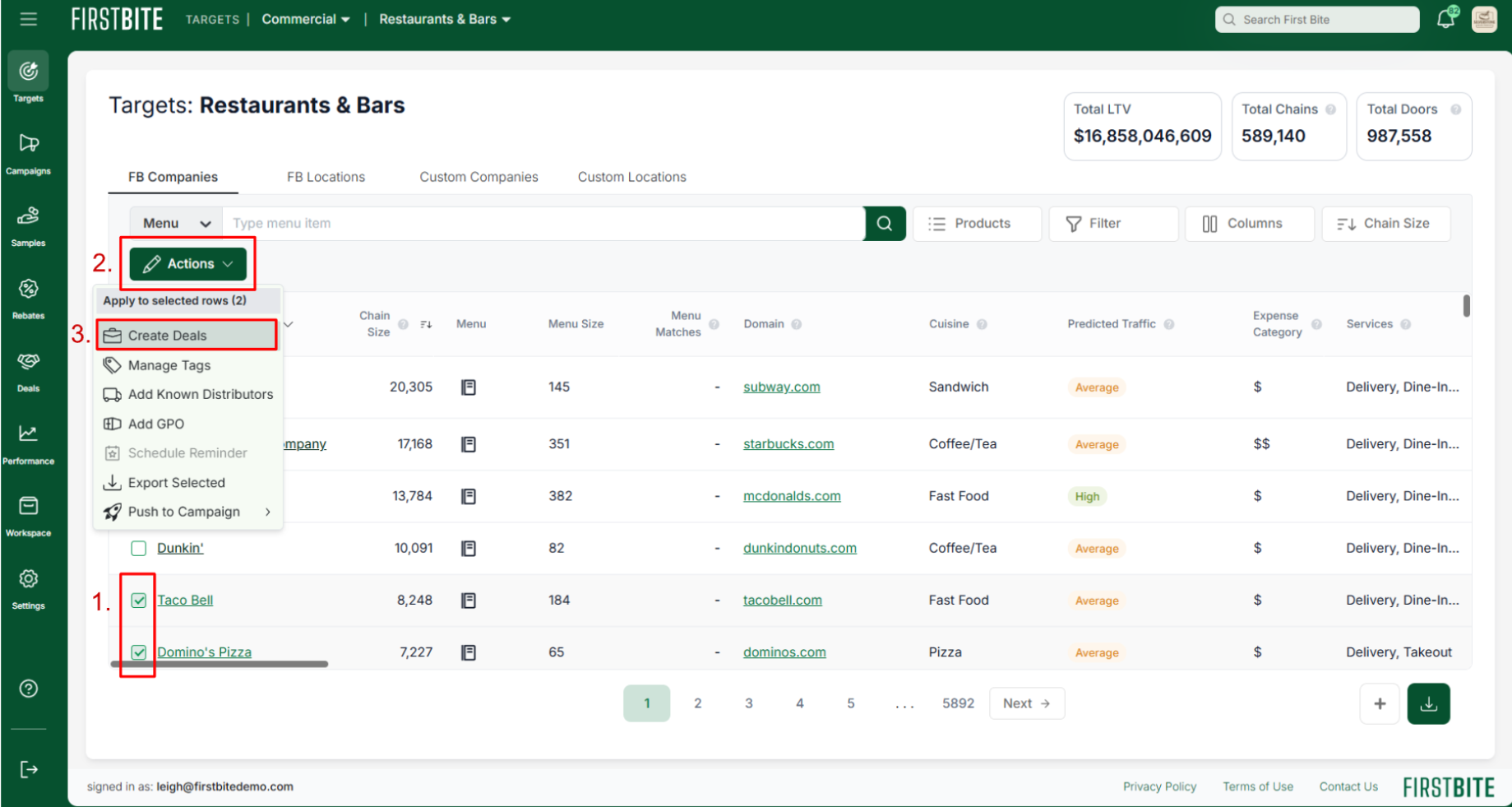Navigate to Deals in the sidebar
Viewport: 1512px width, 807px height.
[28, 370]
